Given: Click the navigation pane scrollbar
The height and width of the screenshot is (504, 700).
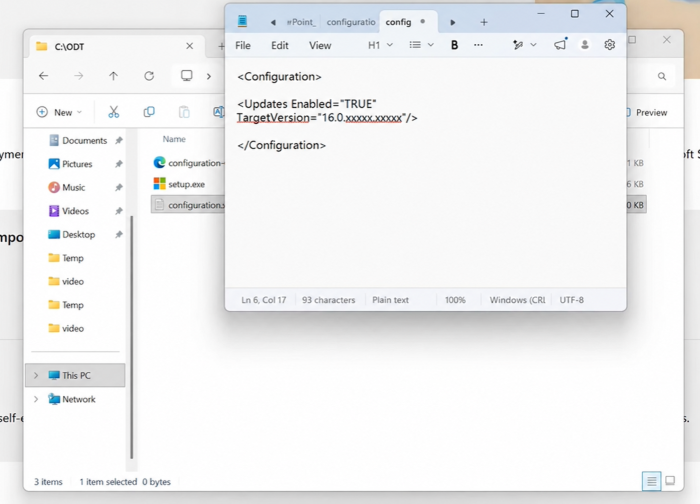Looking at the screenshot, I should pos(132,337).
